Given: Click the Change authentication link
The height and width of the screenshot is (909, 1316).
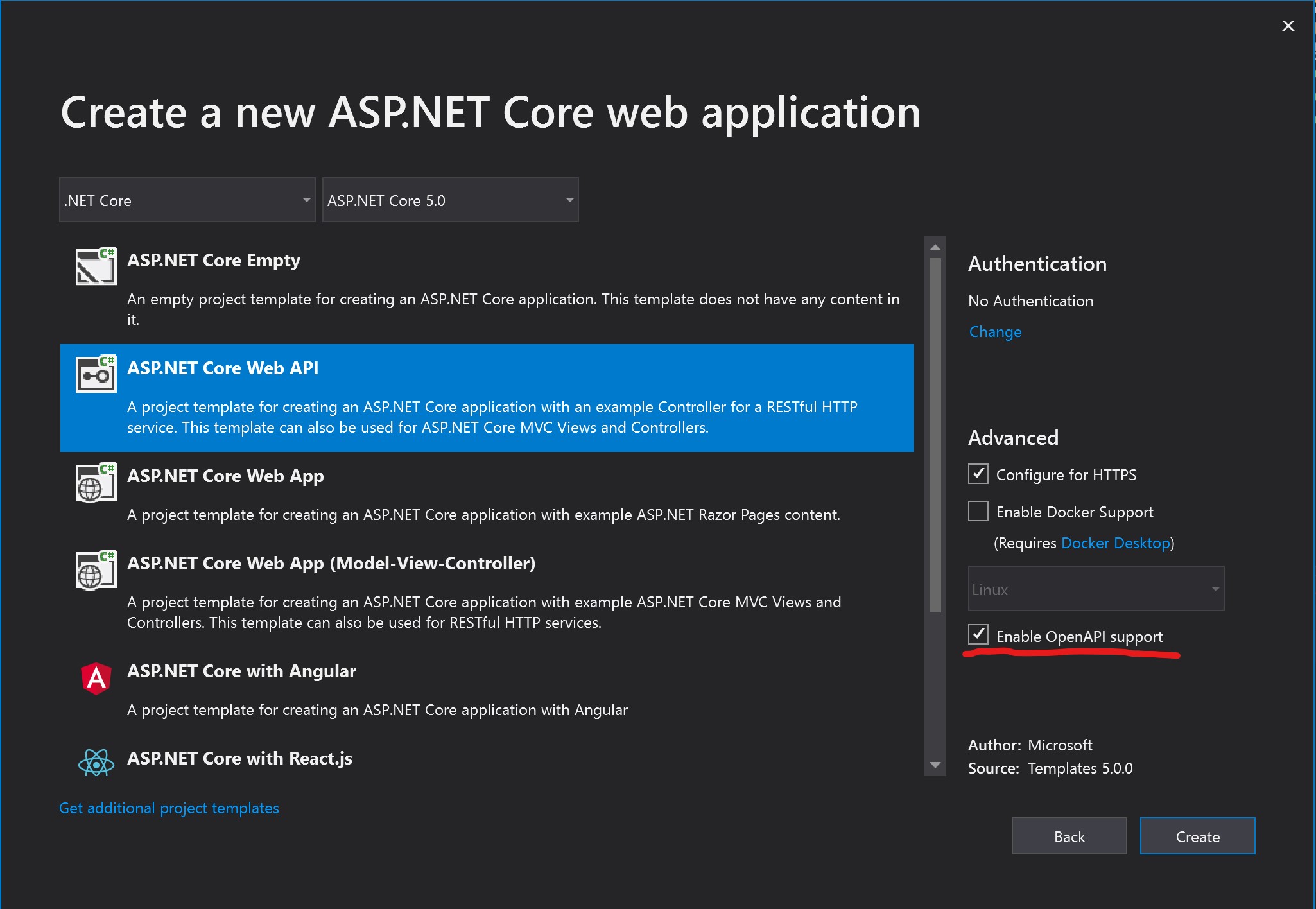Looking at the screenshot, I should point(993,332).
